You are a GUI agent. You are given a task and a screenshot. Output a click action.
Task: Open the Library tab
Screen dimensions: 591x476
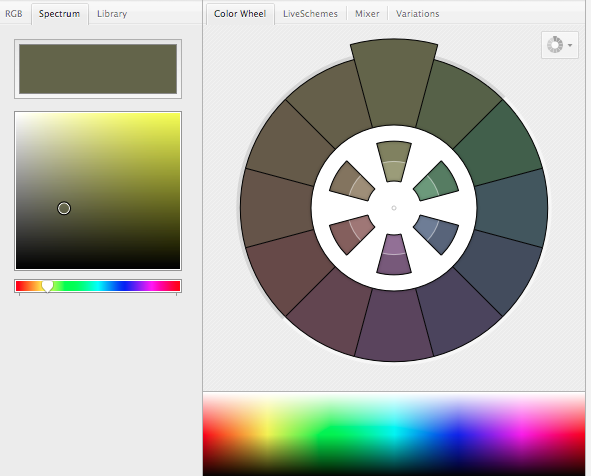(x=112, y=14)
